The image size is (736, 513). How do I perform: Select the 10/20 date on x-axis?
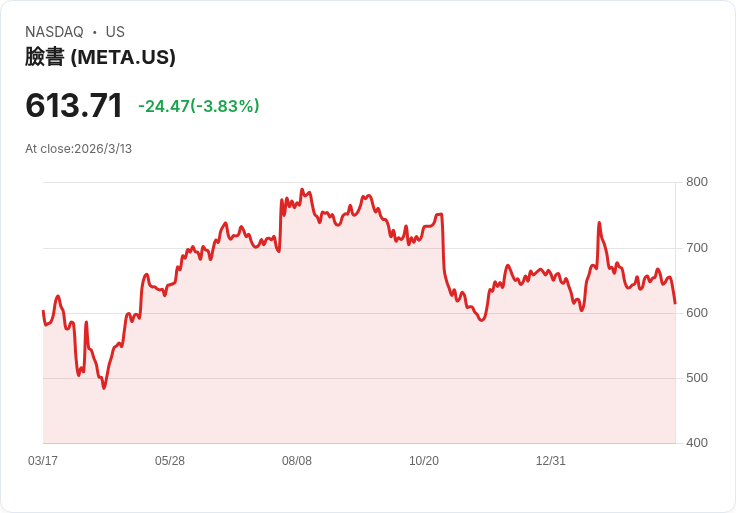click(x=424, y=461)
